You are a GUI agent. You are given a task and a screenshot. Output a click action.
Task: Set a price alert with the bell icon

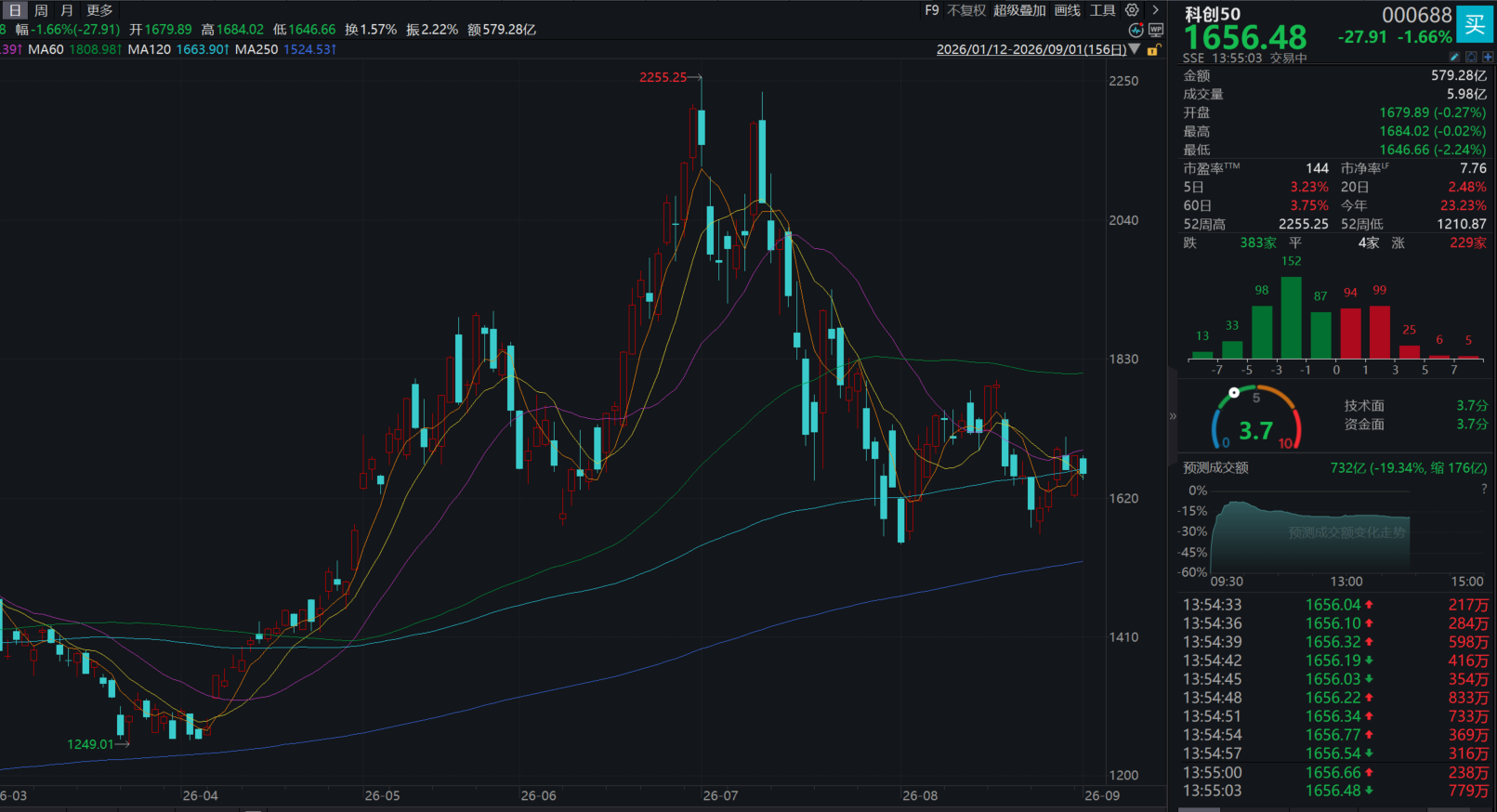(1471, 58)
